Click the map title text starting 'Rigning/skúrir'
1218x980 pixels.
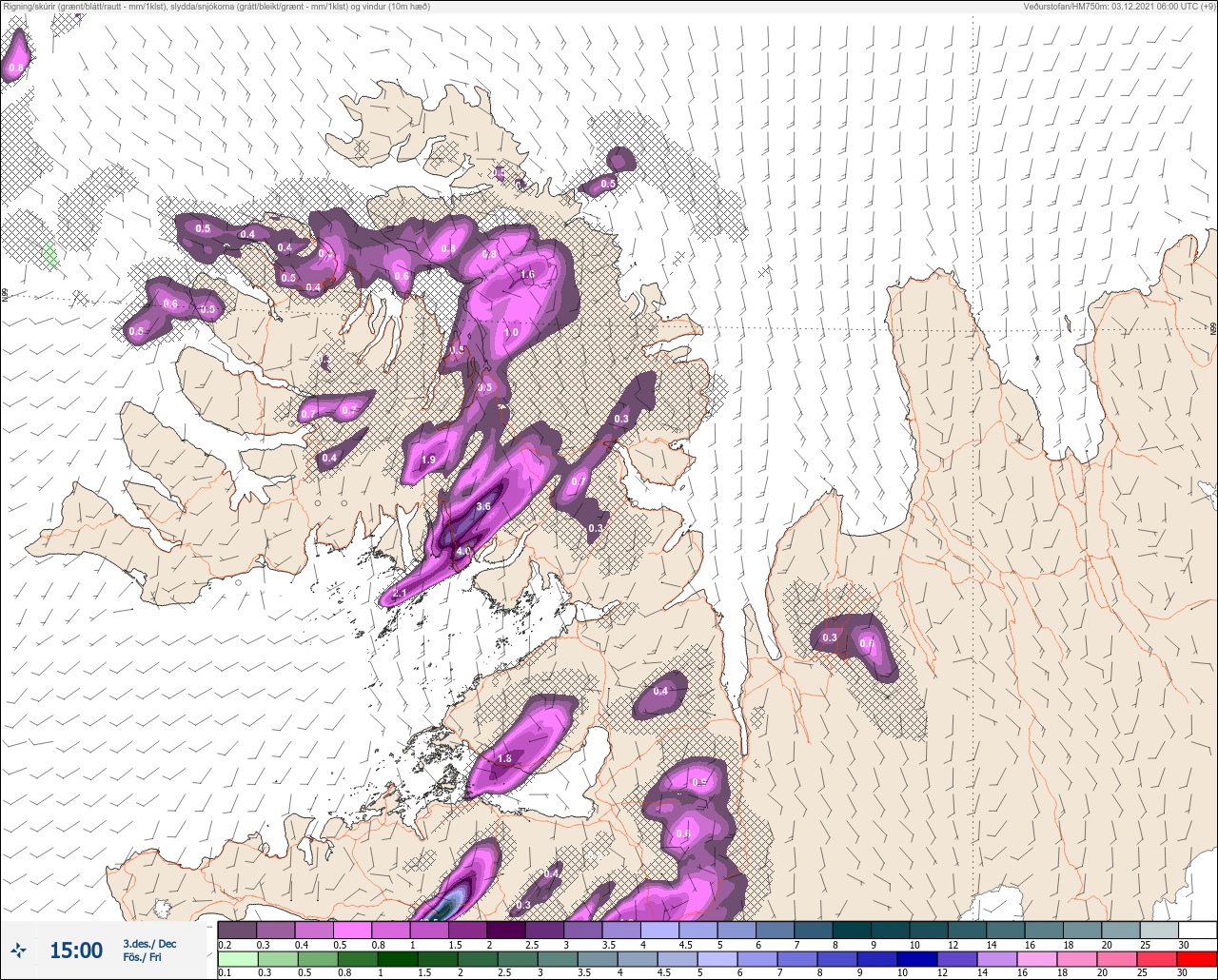point(217,7)
